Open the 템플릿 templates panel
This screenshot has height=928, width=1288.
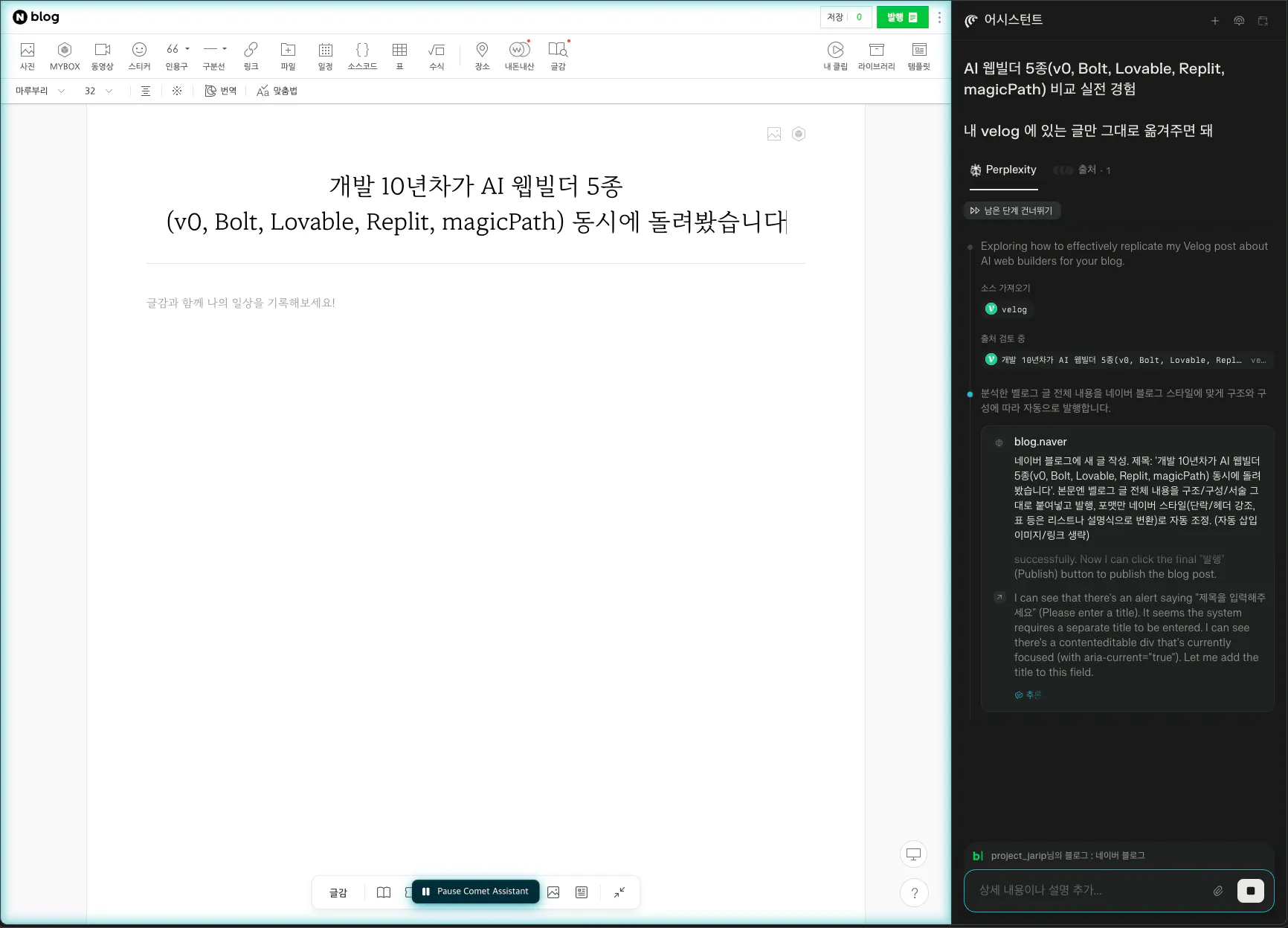coord(919,56)
